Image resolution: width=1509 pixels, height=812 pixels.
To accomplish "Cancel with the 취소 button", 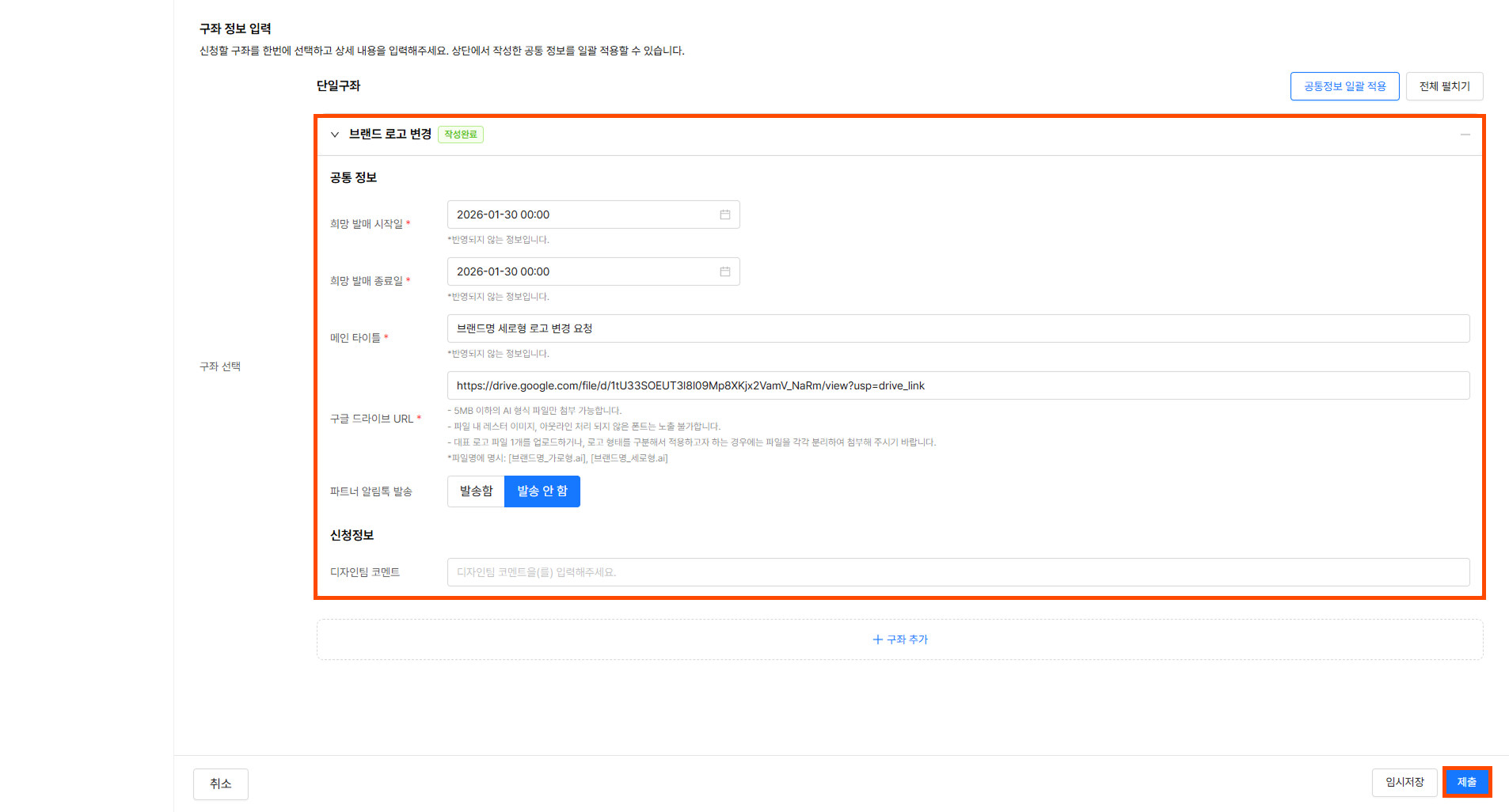I will coord(220,784).
